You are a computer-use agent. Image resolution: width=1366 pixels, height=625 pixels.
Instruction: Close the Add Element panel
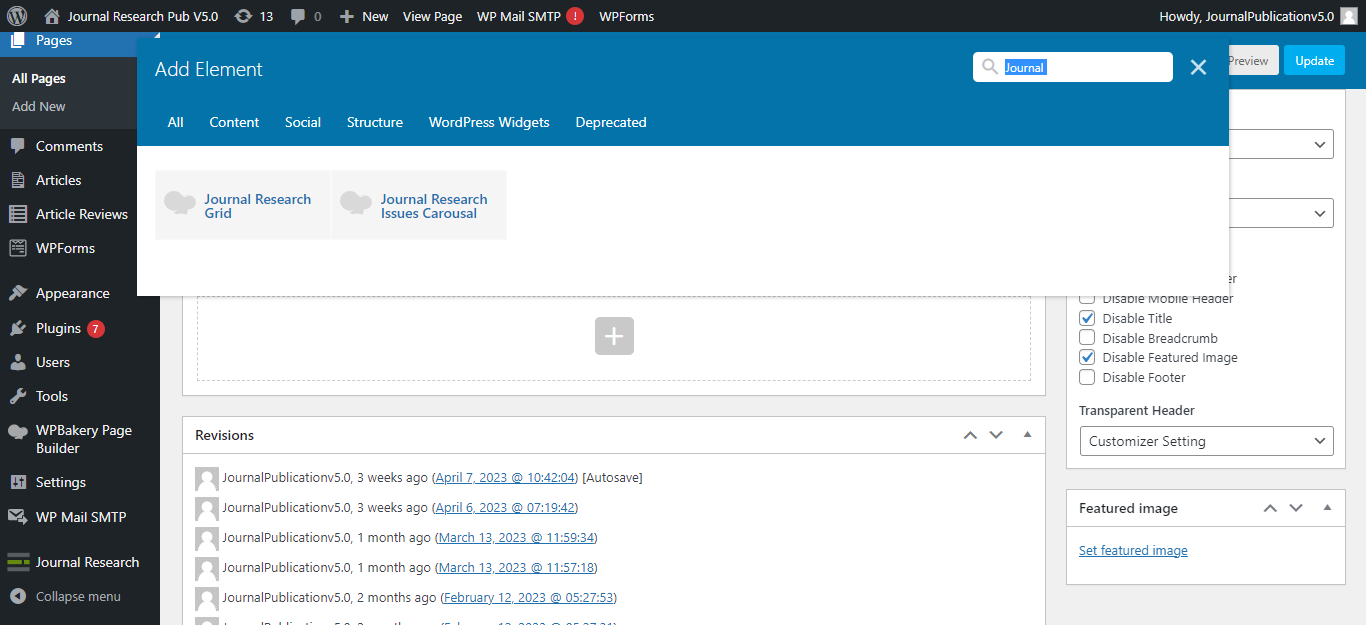point(1198,67)
